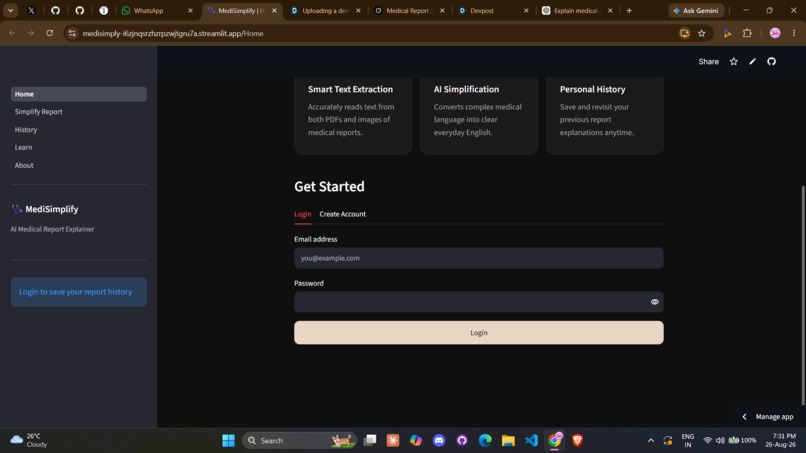Go forward to next page

(x=31, y=33)
